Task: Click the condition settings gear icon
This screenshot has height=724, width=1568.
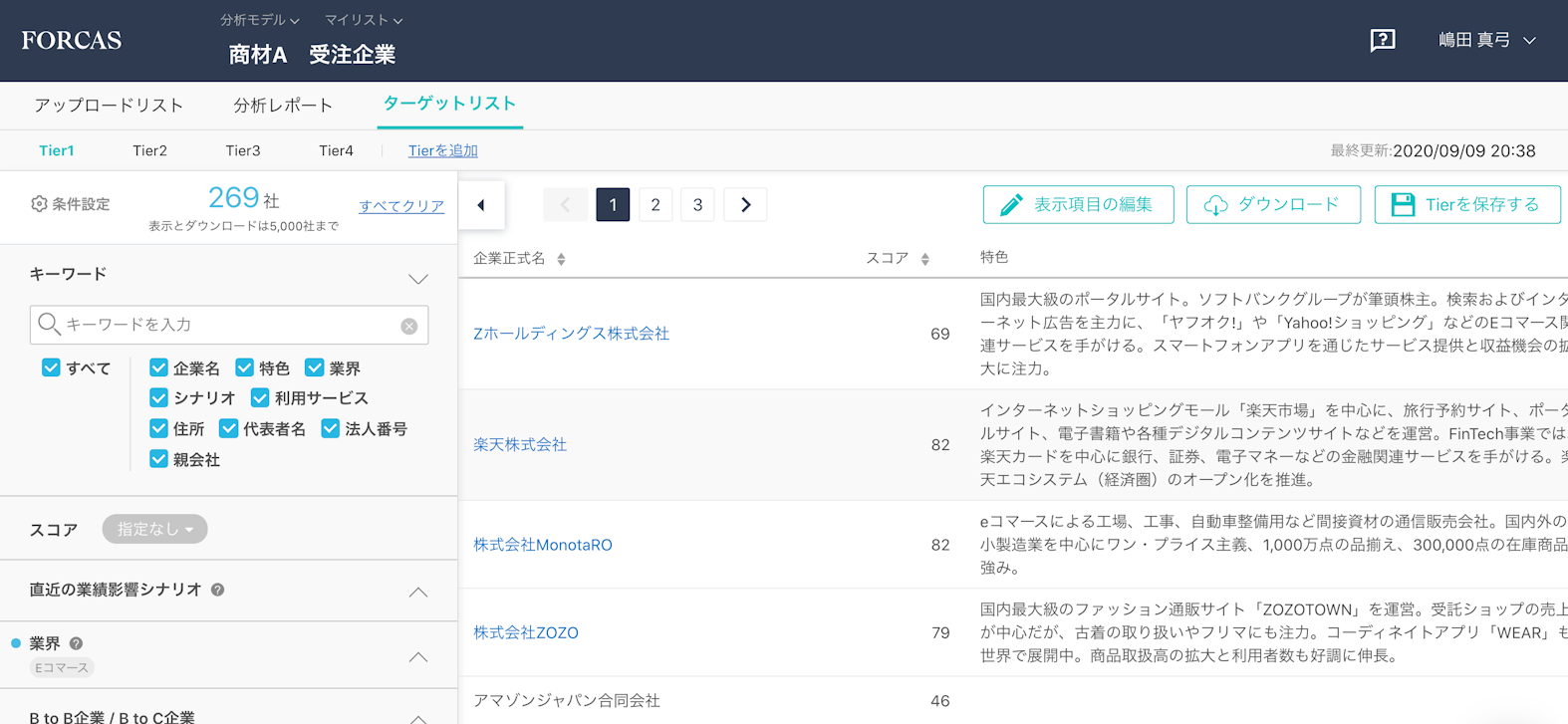Action: coord(39,204)
